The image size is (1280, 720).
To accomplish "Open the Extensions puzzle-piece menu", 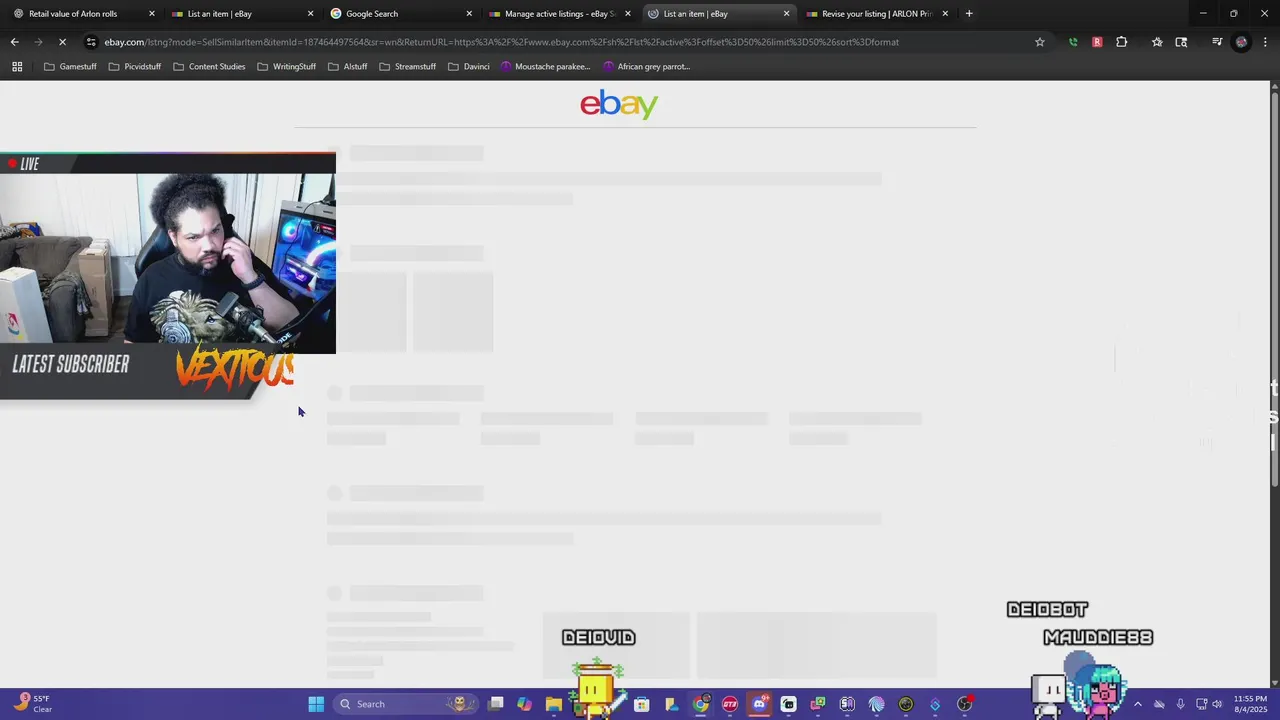I will tap(1121, 42).
